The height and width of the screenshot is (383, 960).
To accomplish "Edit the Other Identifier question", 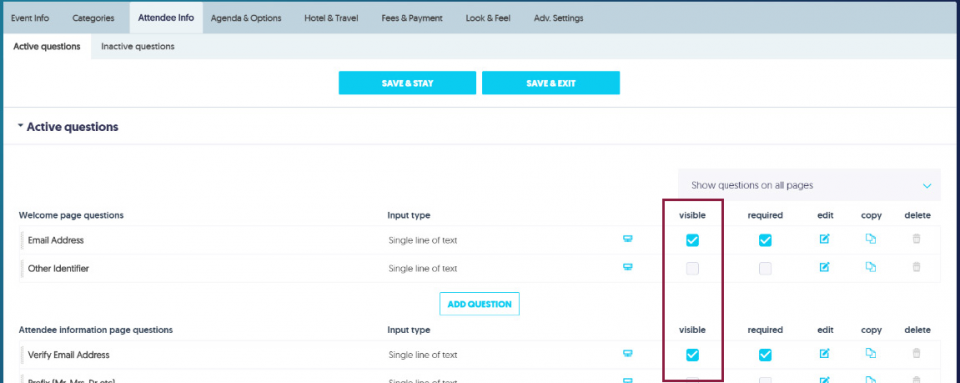I will [x=825, y=267].
